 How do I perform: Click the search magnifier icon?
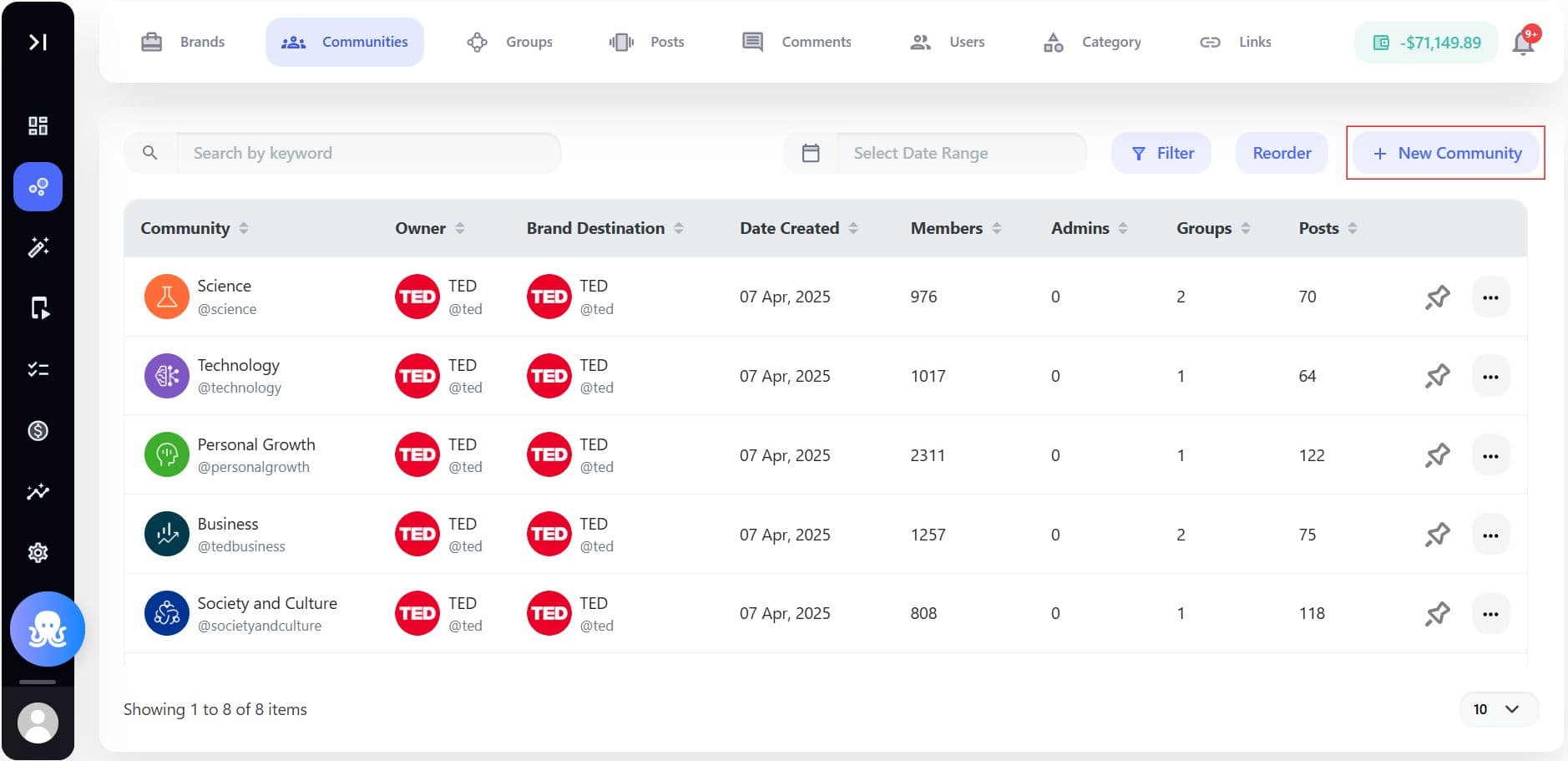150,153
